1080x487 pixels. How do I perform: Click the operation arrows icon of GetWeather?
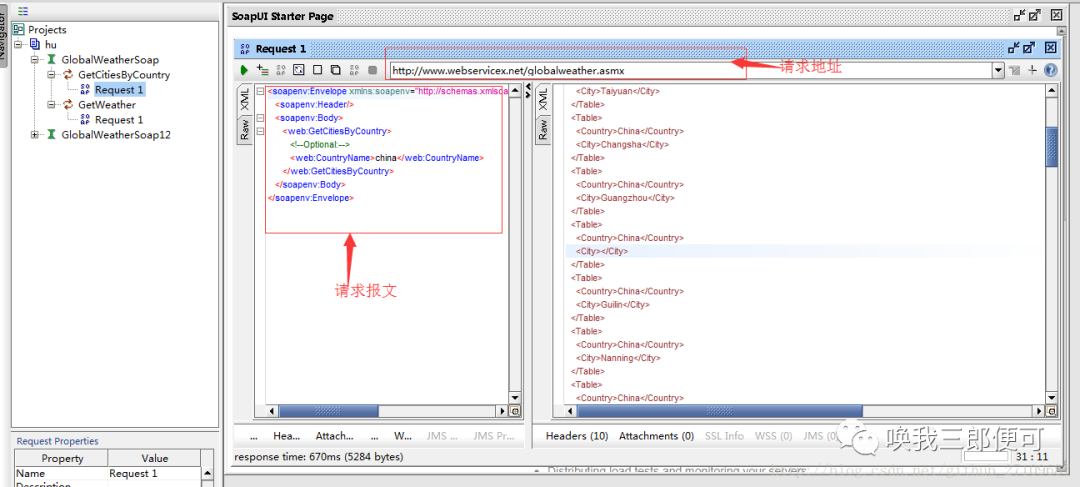coord(69,105)
